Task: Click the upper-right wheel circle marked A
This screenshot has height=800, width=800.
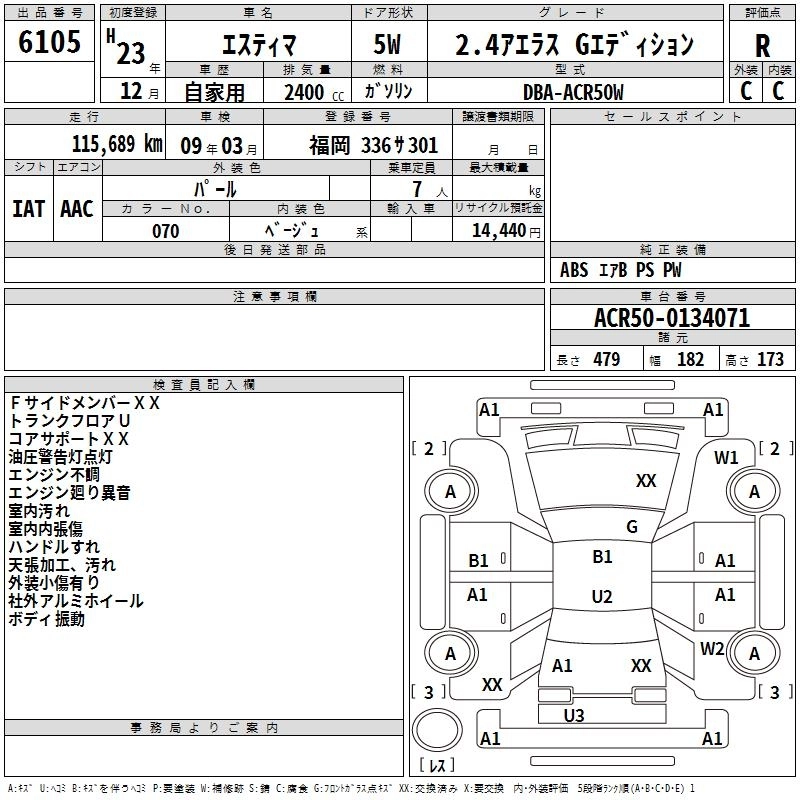Action: pyautogui.click(x=754, y=491)
